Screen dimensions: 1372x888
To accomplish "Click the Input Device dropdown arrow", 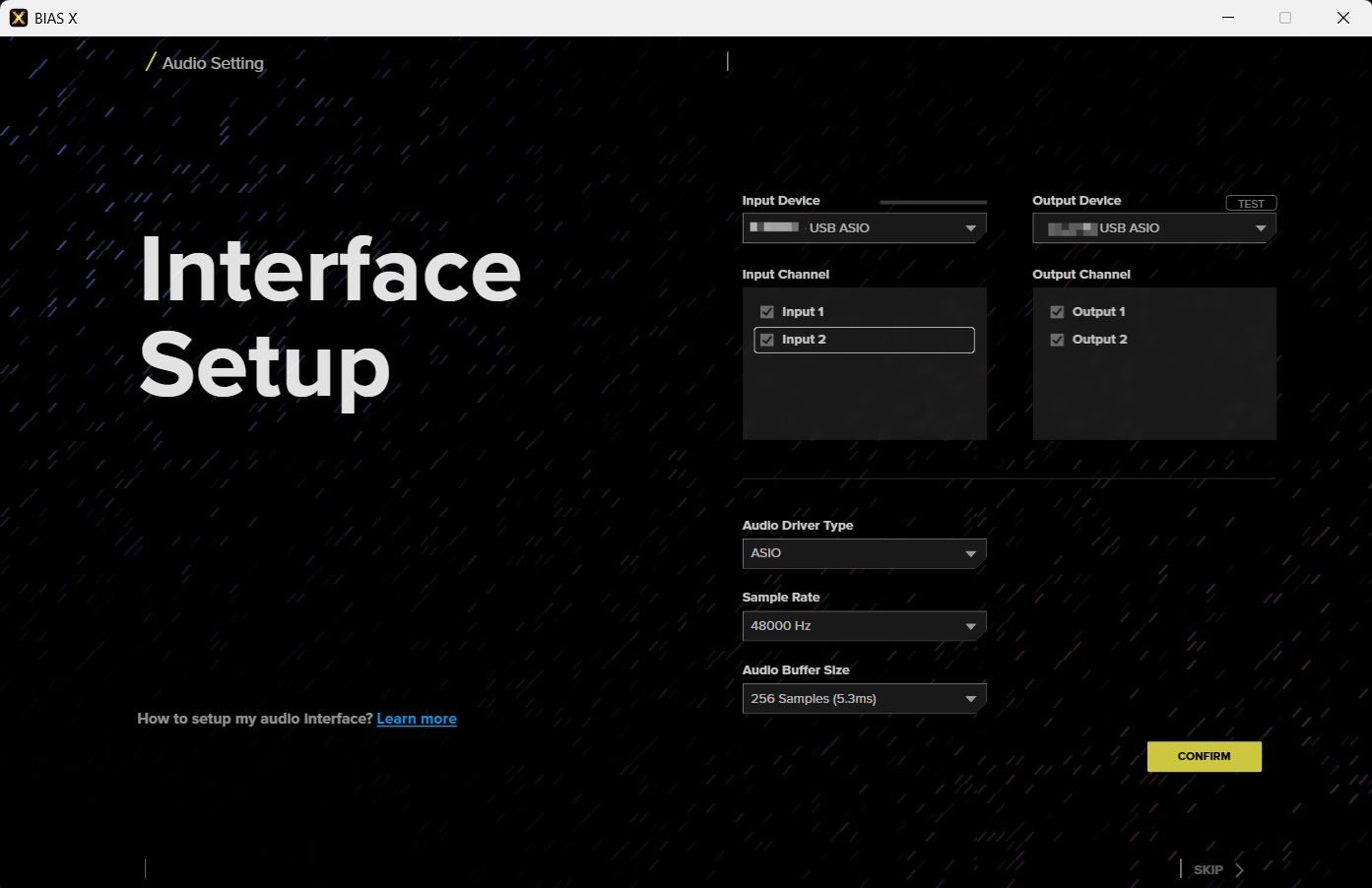I will click(x=970, y=228).
